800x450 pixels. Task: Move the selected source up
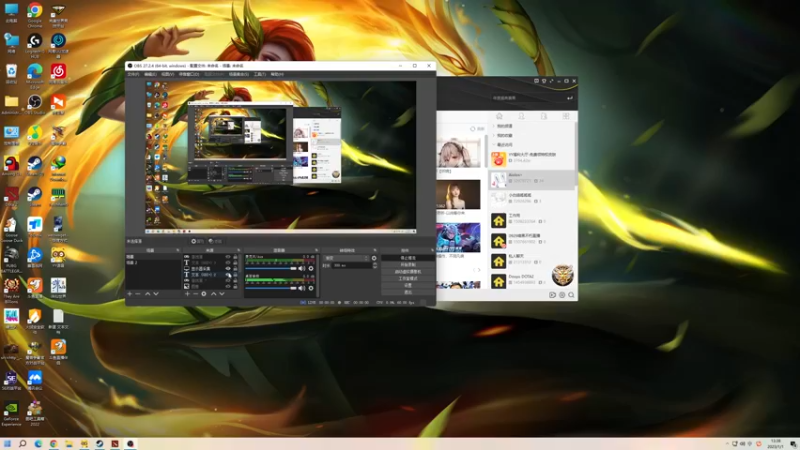click(214, 294)
